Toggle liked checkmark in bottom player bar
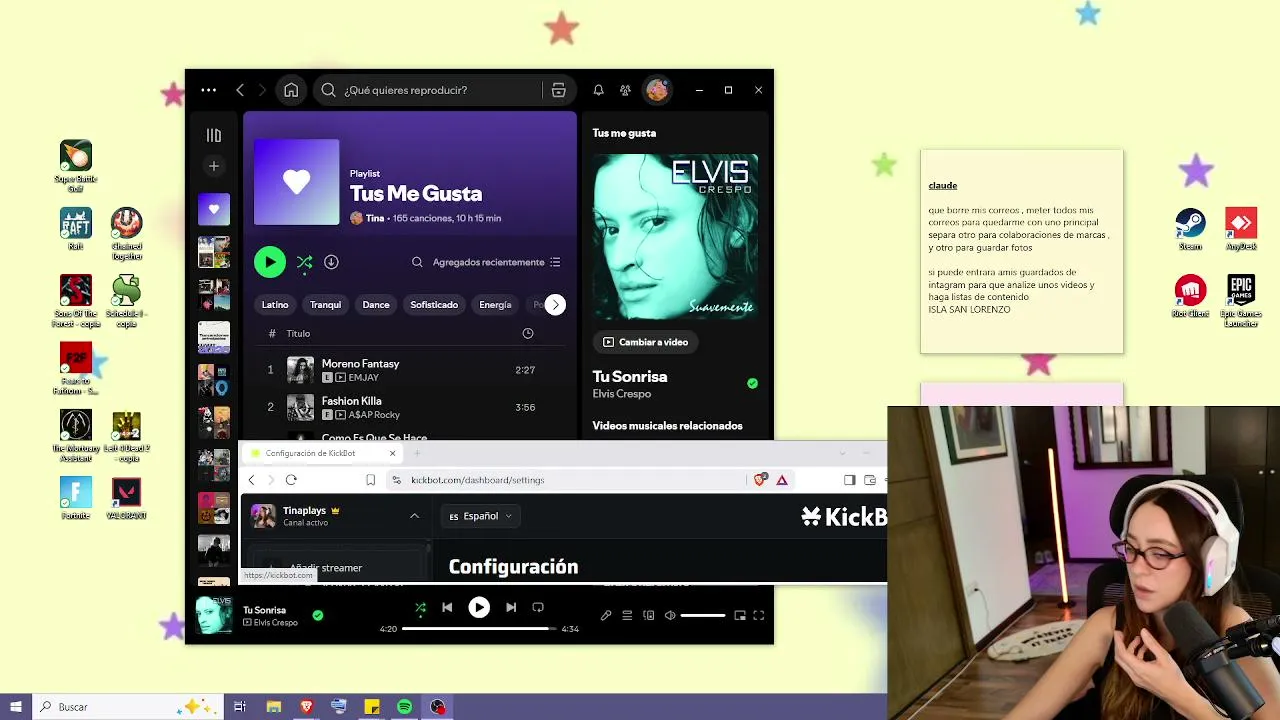 click(318, 616)
